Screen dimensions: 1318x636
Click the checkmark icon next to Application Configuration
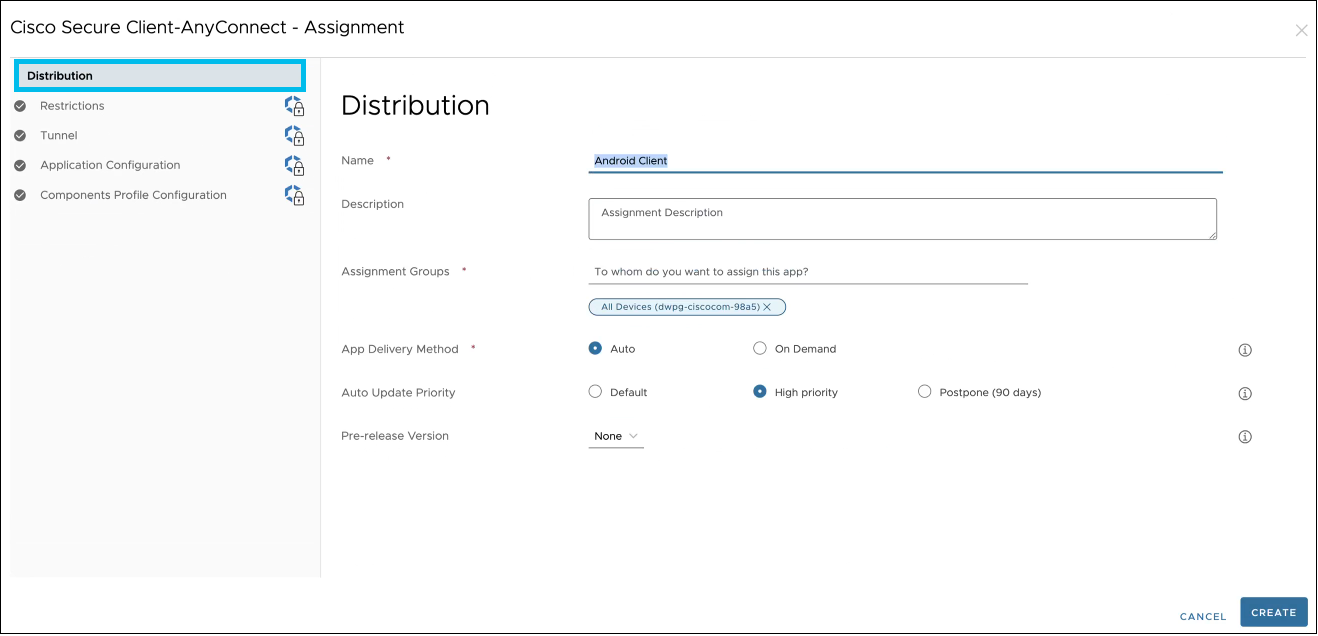tap(20, 166)
